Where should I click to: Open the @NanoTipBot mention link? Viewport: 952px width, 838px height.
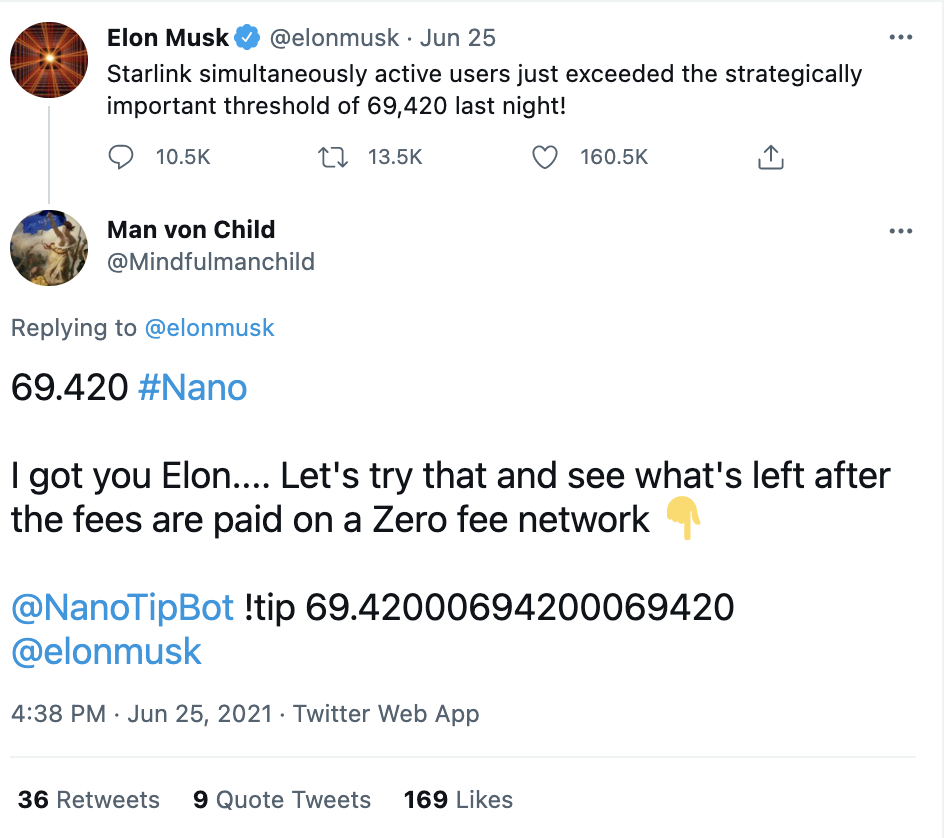(122, 608)
